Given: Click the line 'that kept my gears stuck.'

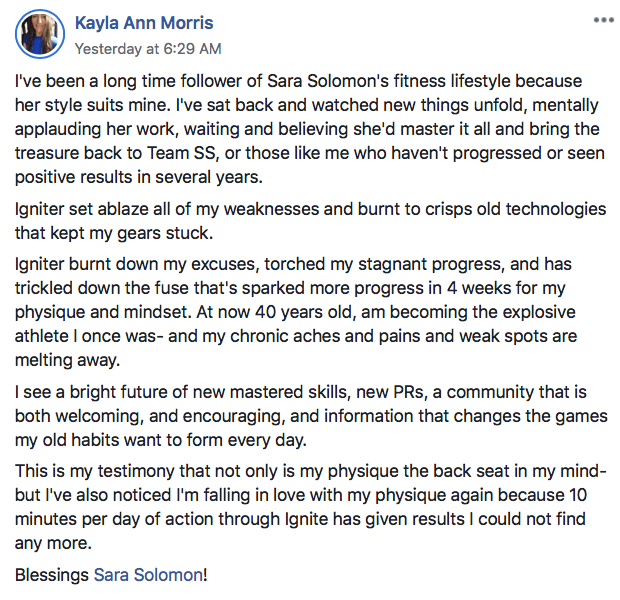Looking at the screenshot, I should pos(114,233).
